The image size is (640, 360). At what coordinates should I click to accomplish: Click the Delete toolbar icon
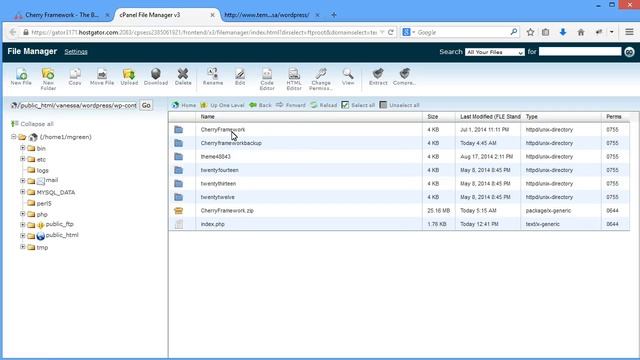[x=183, y=76]
